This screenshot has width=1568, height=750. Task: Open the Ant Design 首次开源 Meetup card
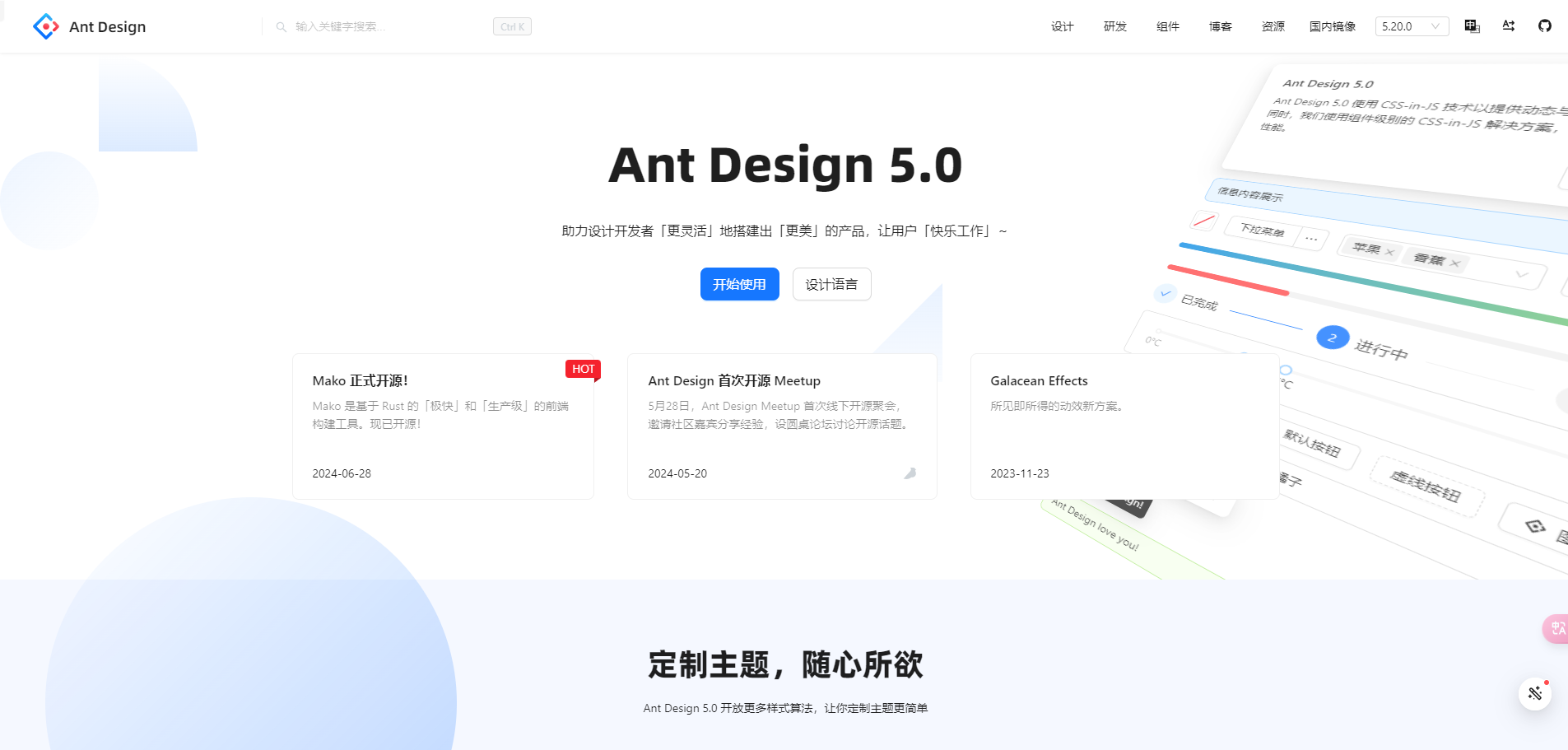click(x=782, y=426)
